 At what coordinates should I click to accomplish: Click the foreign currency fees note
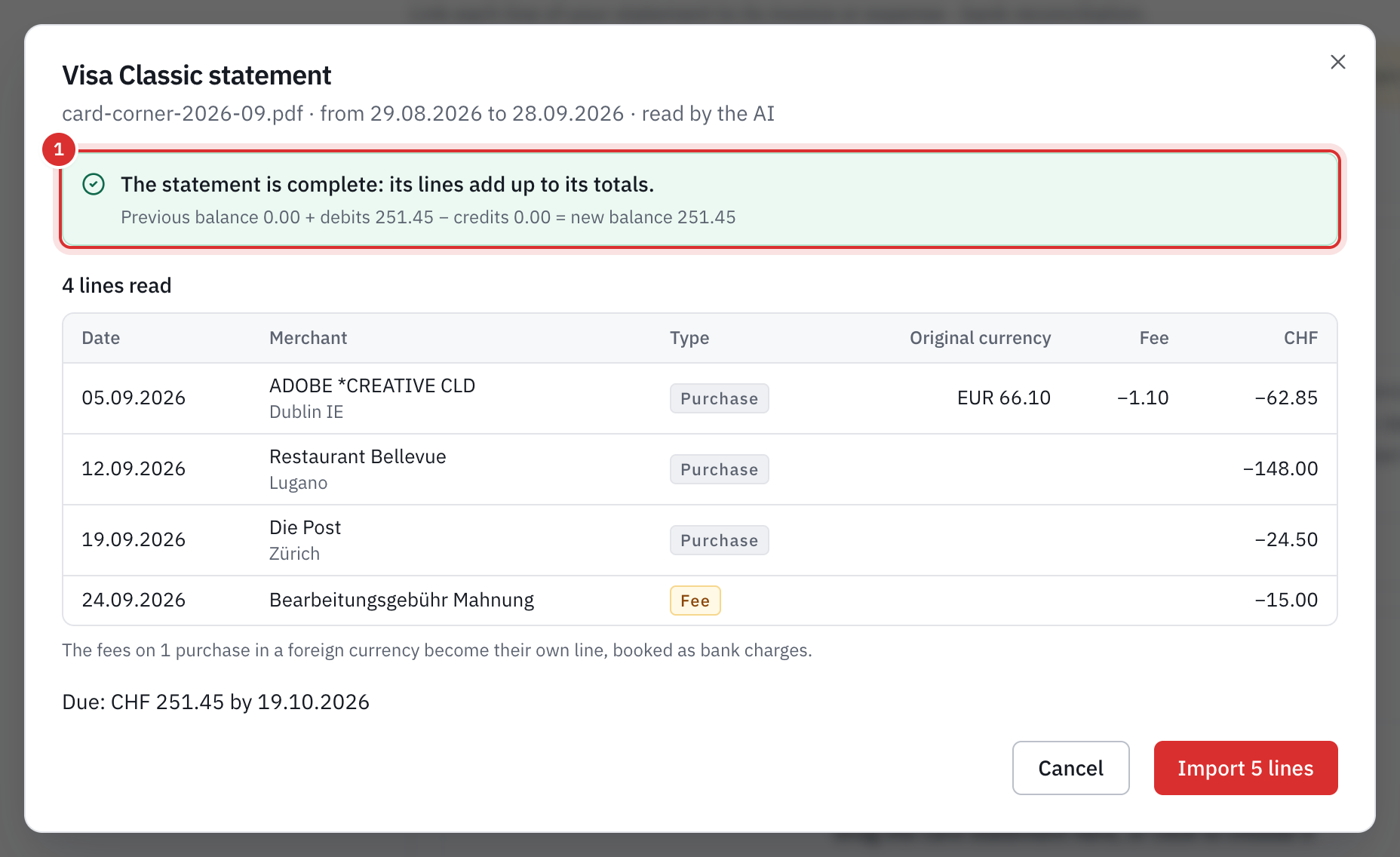[x=437, y=650]
